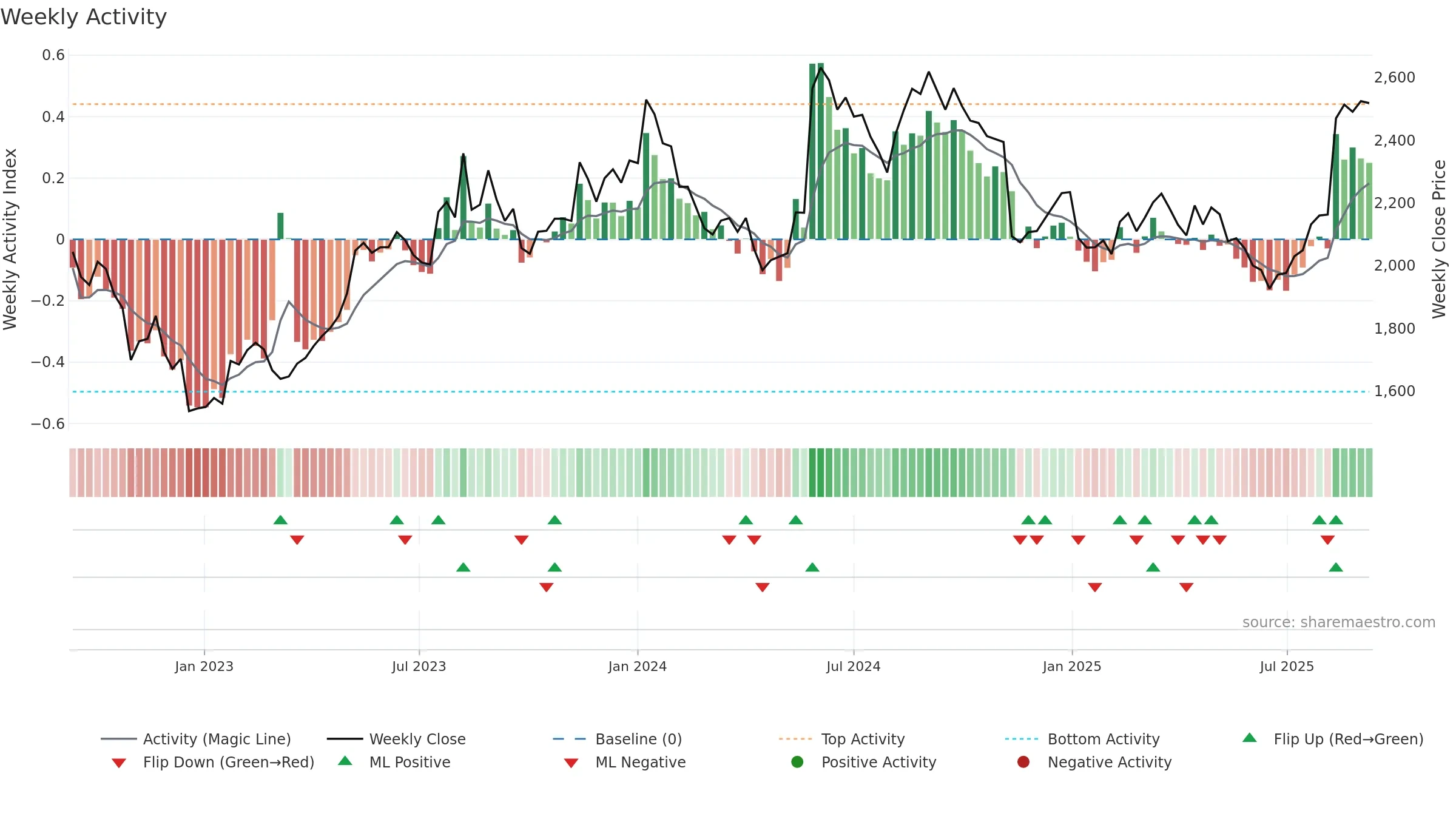
Task: Click the Jul 2025 axis label
Action: [x=1287, y=666]
